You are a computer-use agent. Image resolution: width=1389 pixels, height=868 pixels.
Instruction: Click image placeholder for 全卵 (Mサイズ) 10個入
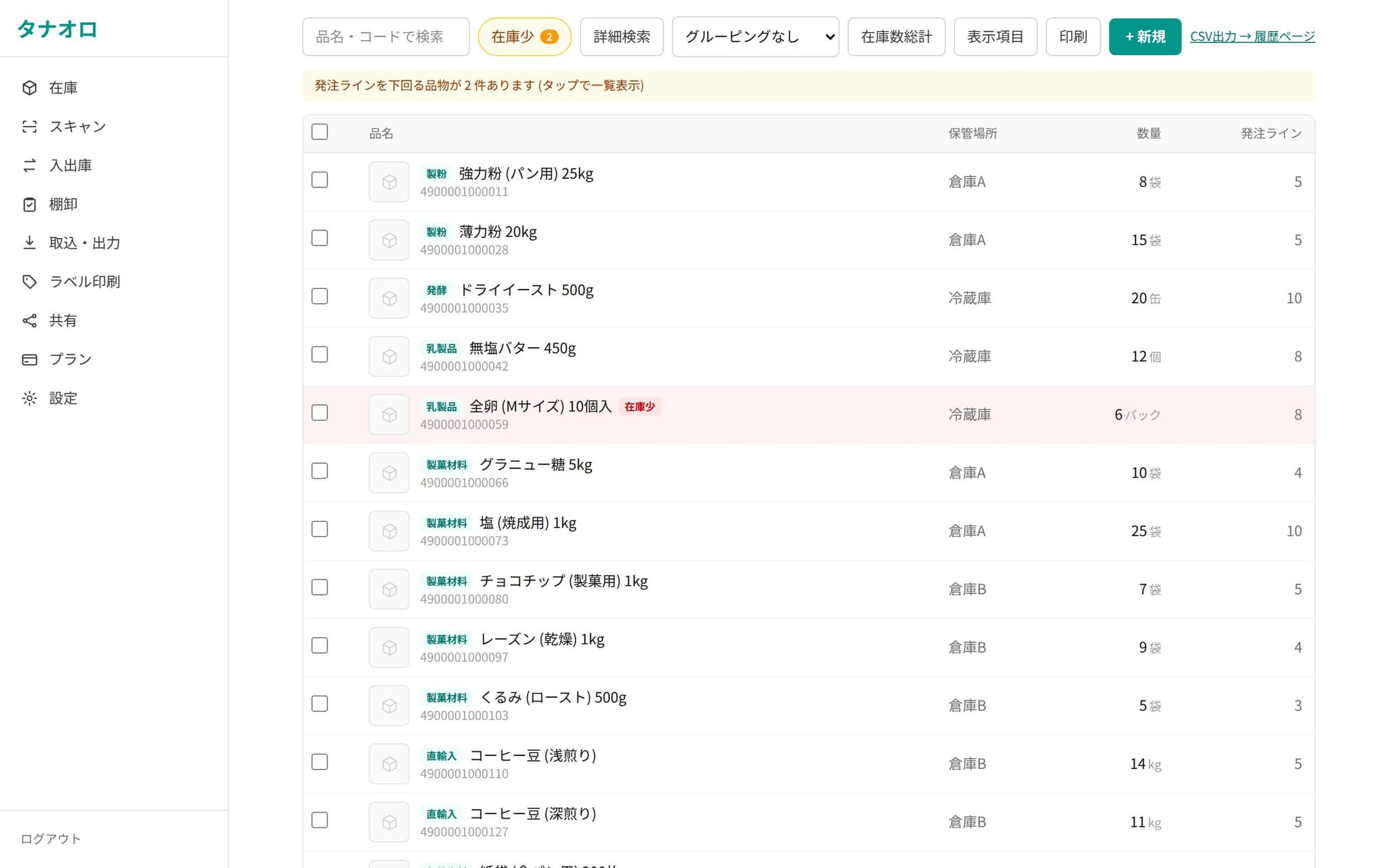(x=389, y=415)
